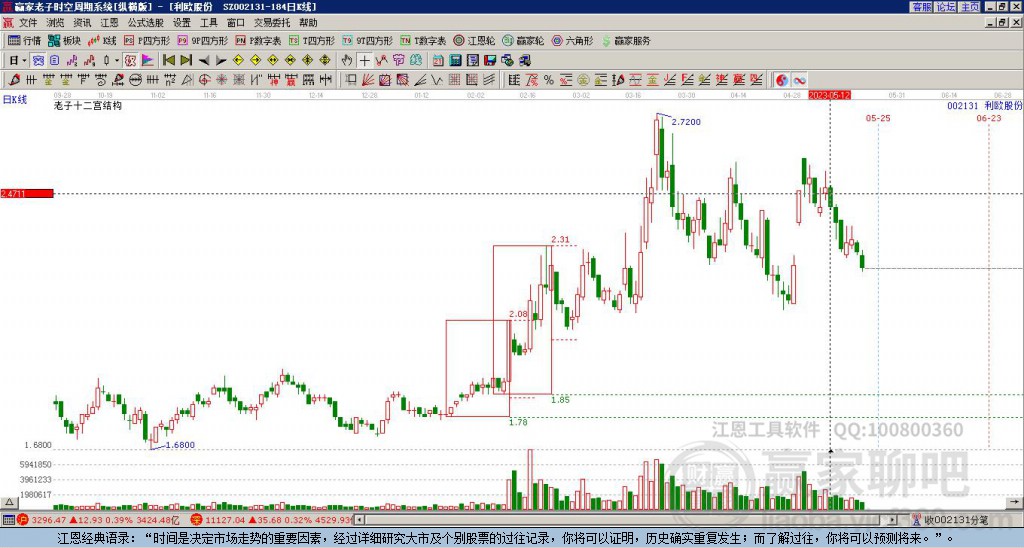Jump to first bar icon
This screenshot has height=548, width=1024.
point(168,61)
